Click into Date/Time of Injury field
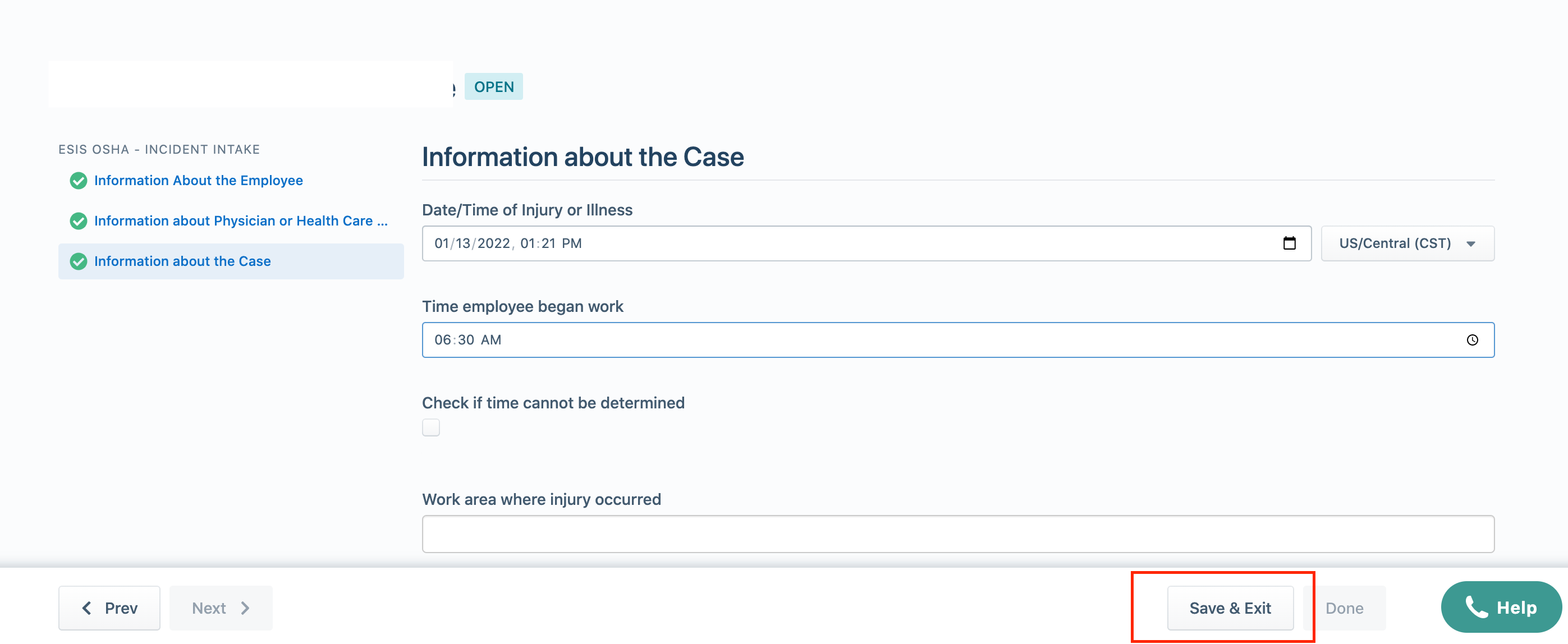 (866, 243)
